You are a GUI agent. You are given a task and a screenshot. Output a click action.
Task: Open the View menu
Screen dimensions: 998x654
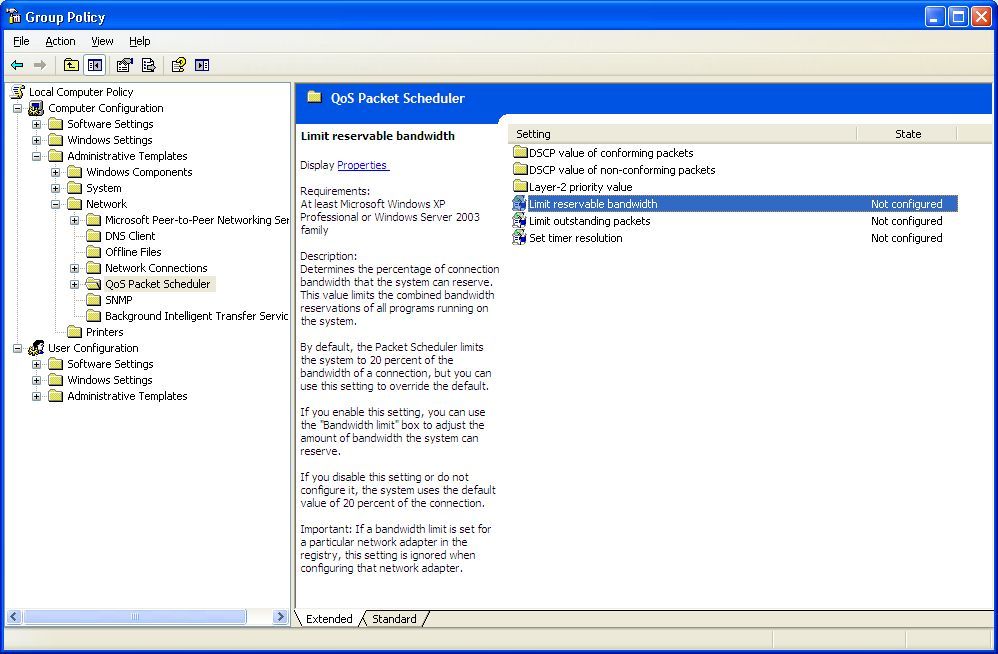(102, 41)
